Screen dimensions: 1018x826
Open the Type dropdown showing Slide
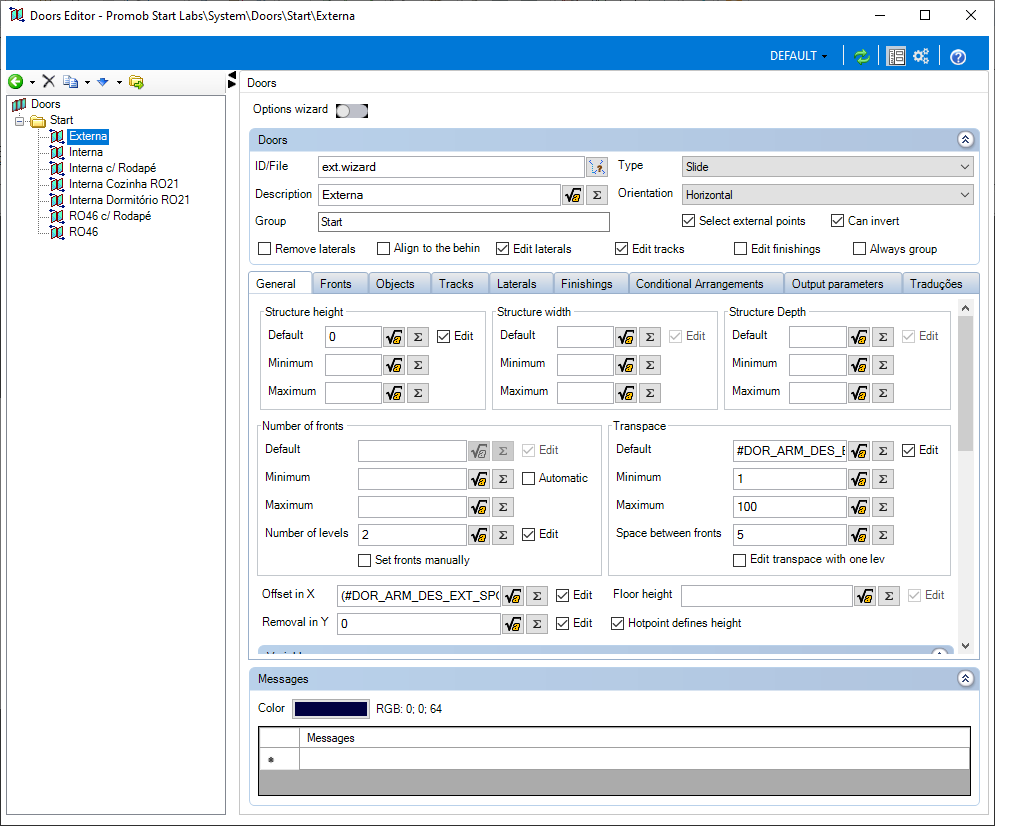828,167
